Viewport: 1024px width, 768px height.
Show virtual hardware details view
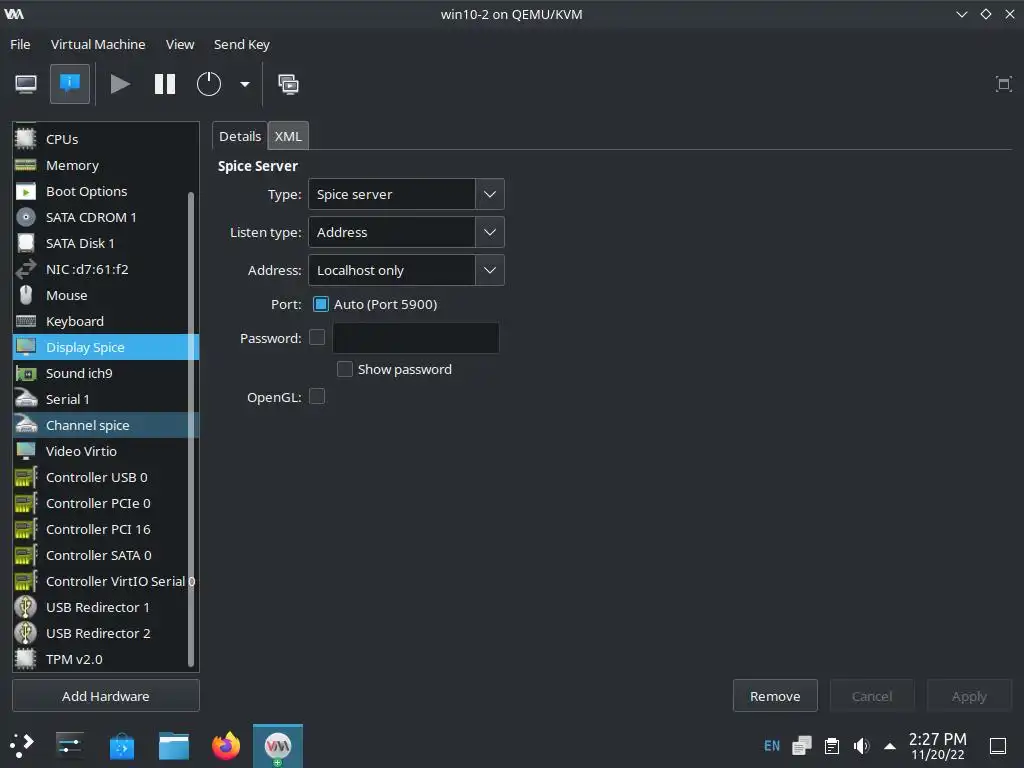70,84
